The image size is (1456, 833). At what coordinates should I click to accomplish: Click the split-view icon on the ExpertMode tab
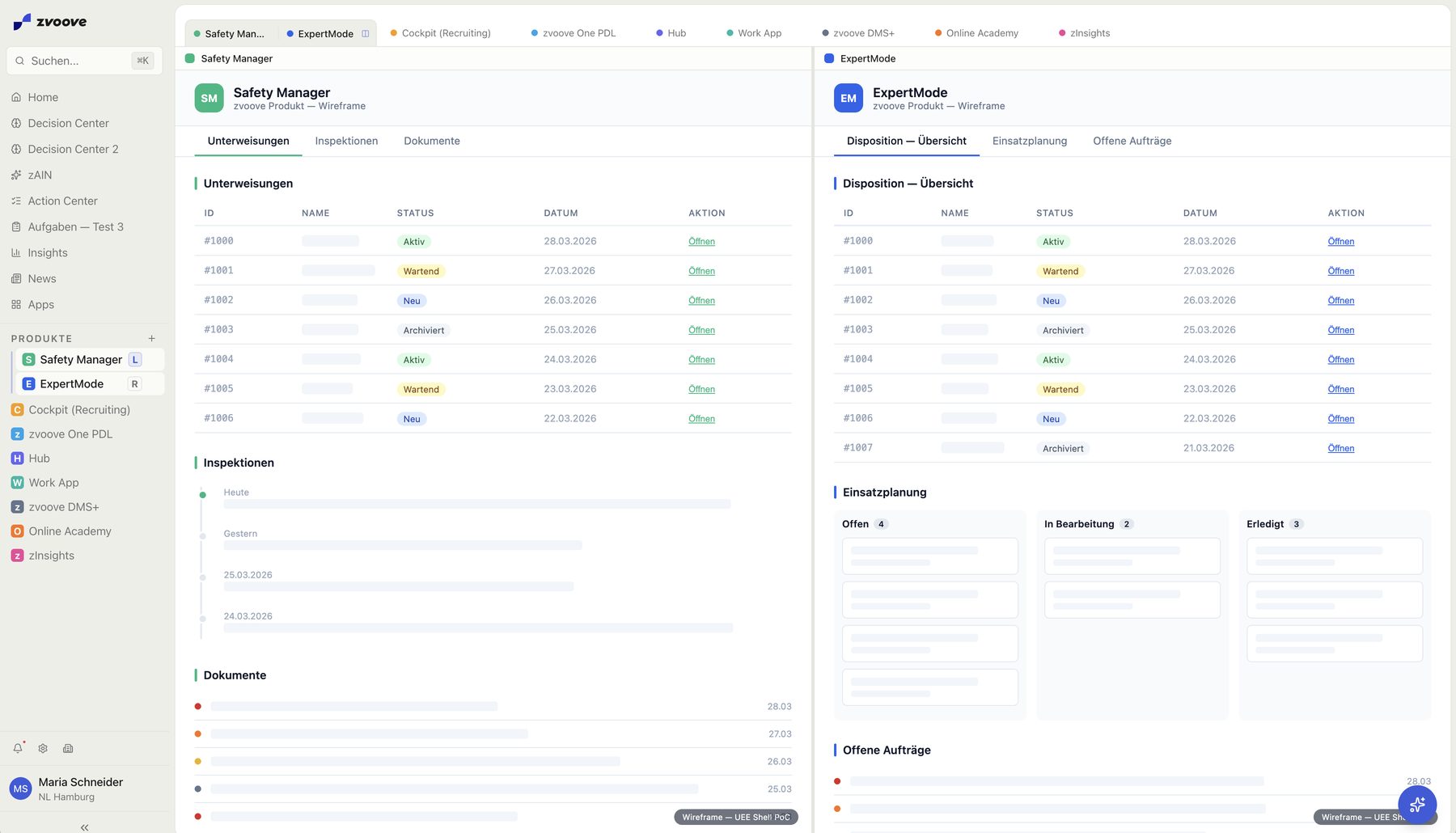click(365, 33)
